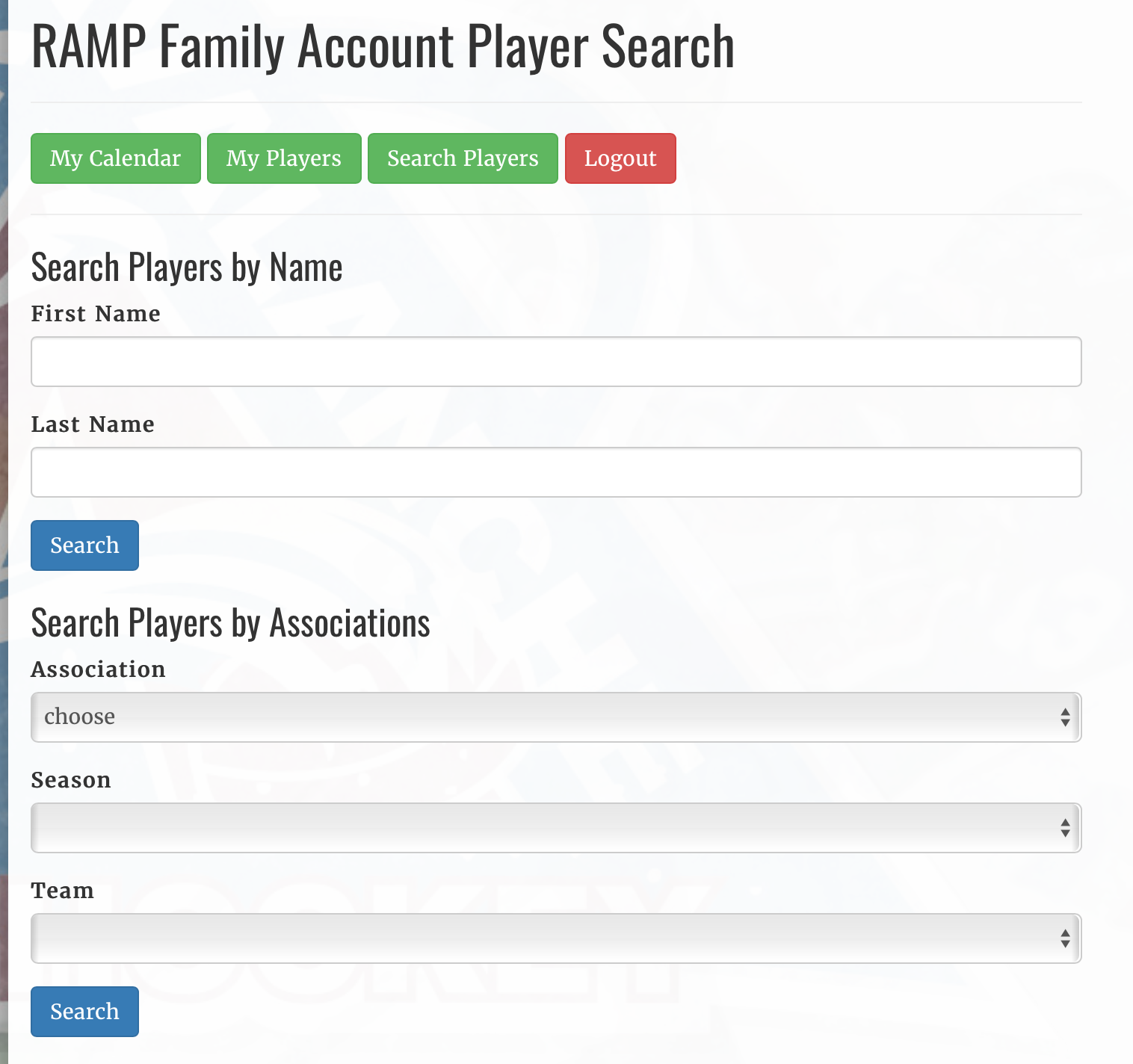This screenshot has width=1133, height=1064.
Task: Click the Season dropdown's up-down arrow icon
Action: point(1065,828)
